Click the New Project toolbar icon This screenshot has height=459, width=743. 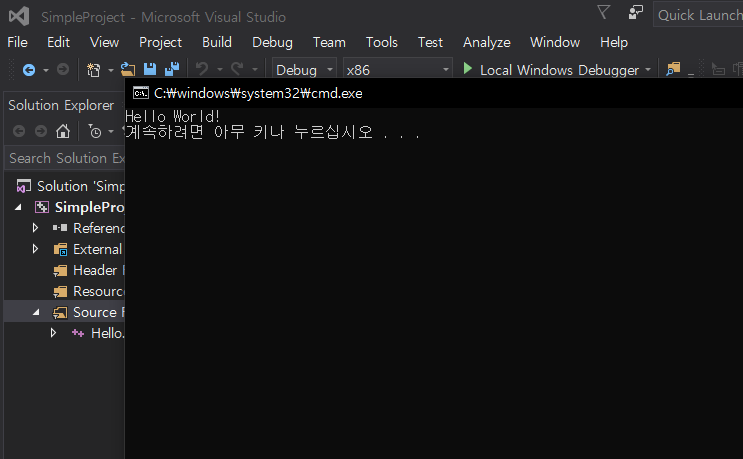(93, 70)
